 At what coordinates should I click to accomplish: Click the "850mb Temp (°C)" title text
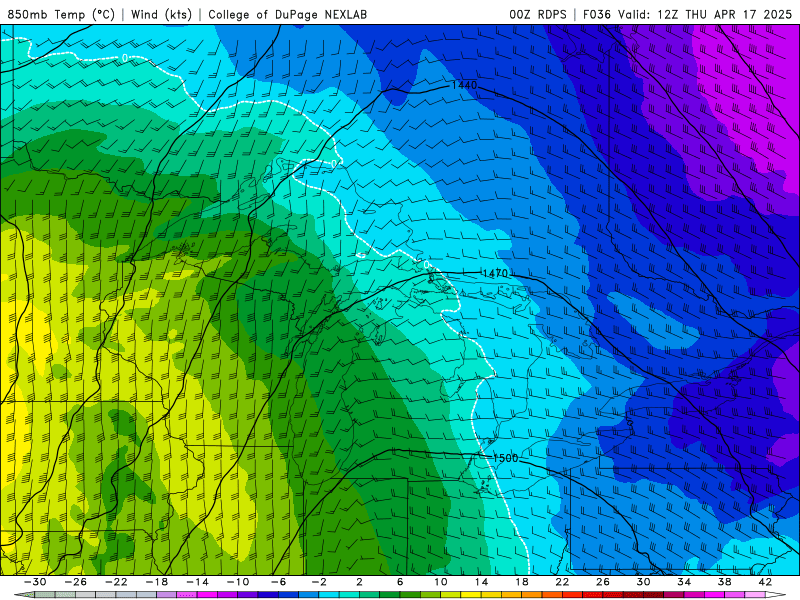pos(61,14)
